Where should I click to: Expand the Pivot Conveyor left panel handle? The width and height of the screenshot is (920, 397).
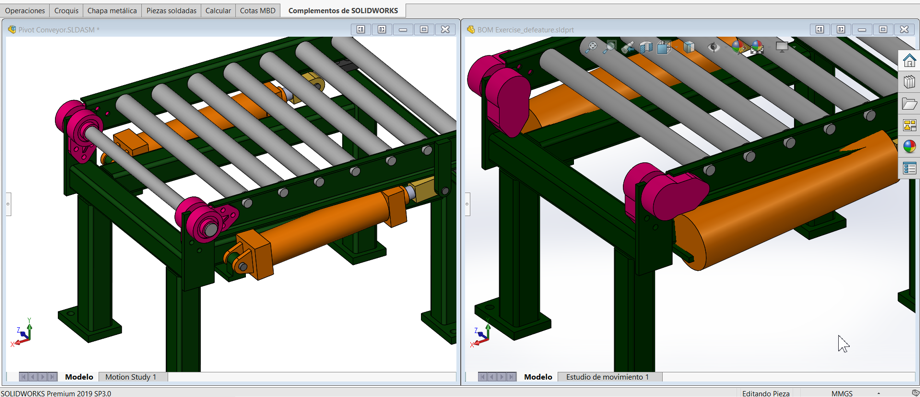pos(8,203)
